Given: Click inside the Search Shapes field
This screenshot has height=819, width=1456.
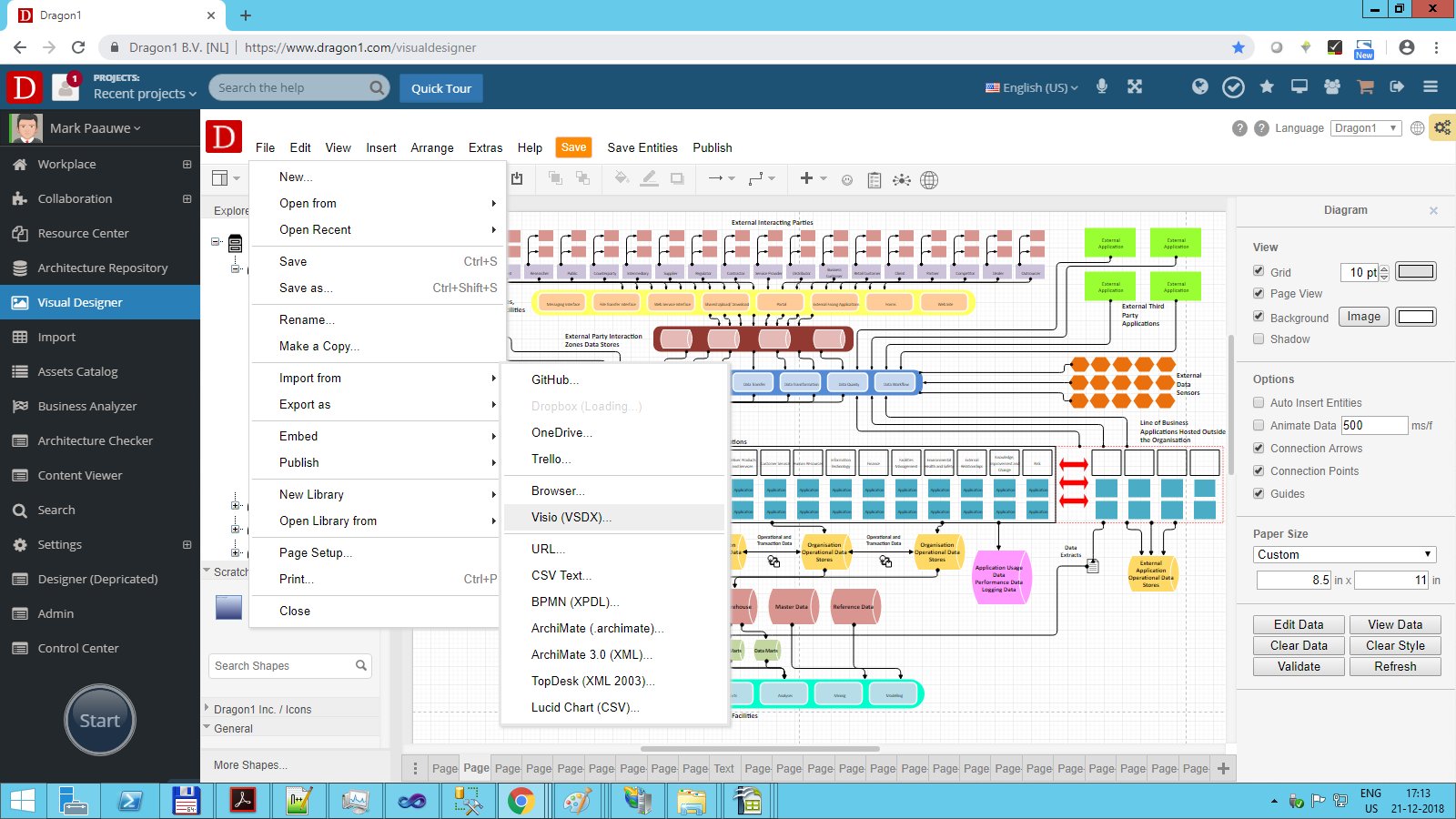Looking at the screenshot, I should coord(282,665).
